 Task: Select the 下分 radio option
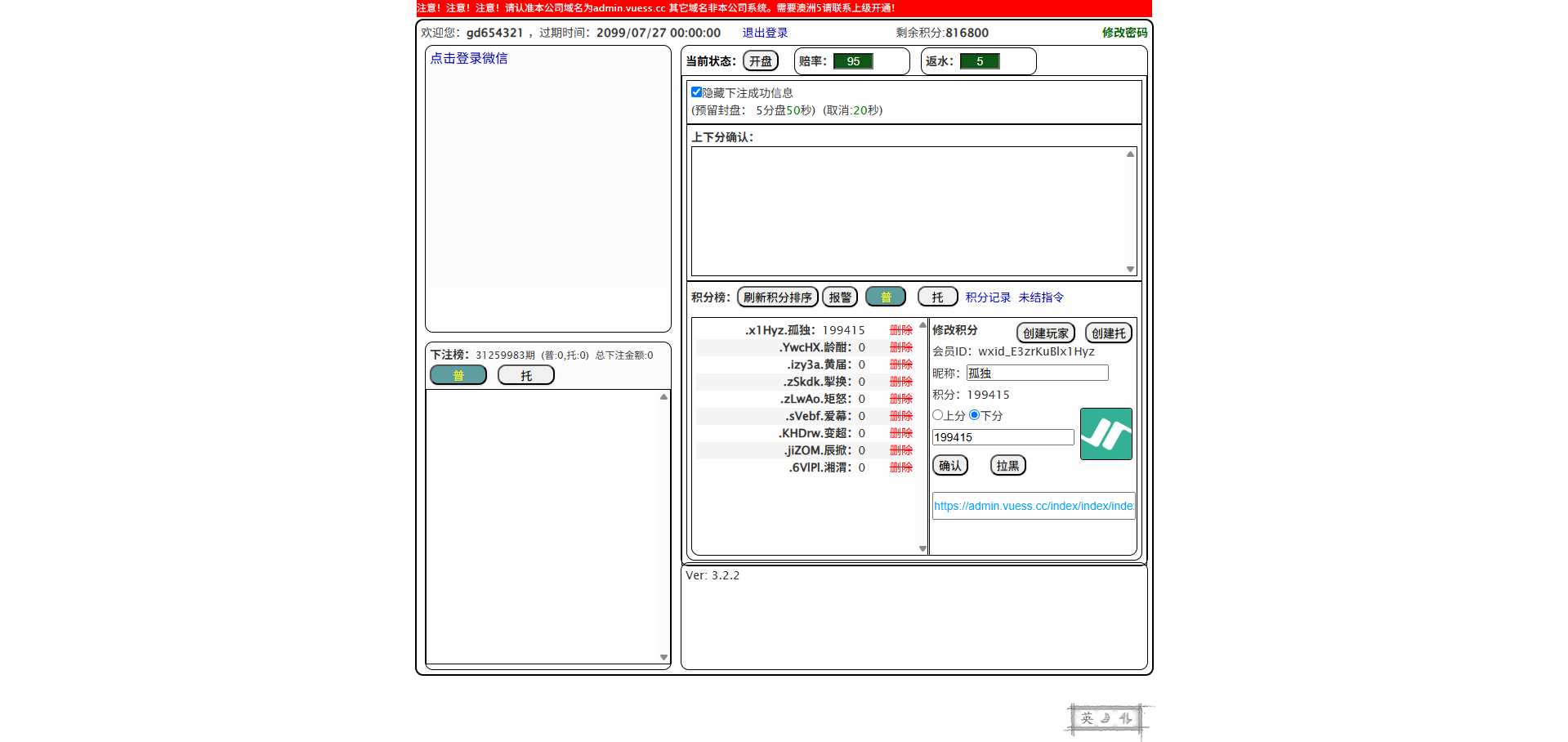coord(974,415)
